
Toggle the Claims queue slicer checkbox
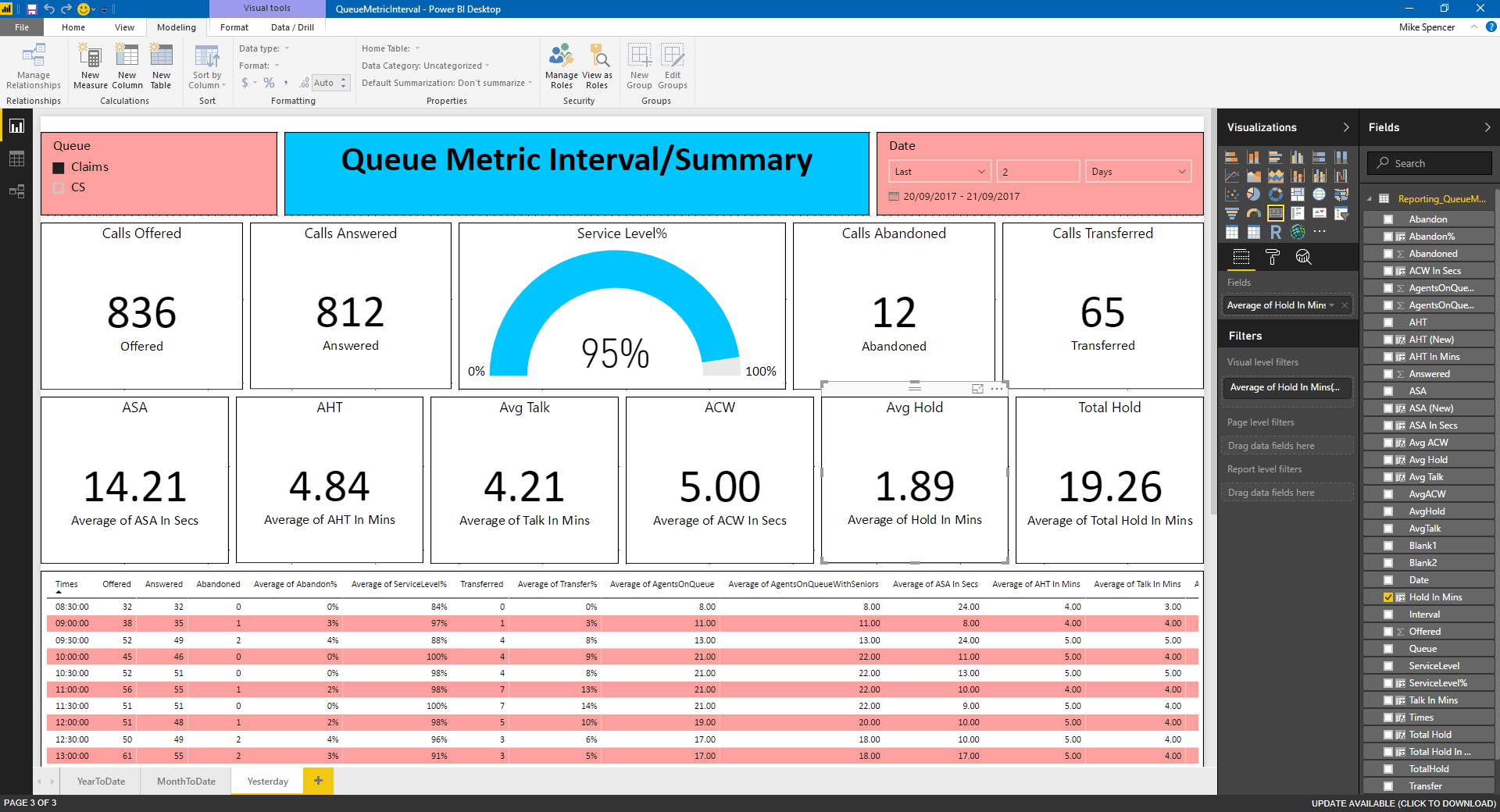click(x=59, y=168)
